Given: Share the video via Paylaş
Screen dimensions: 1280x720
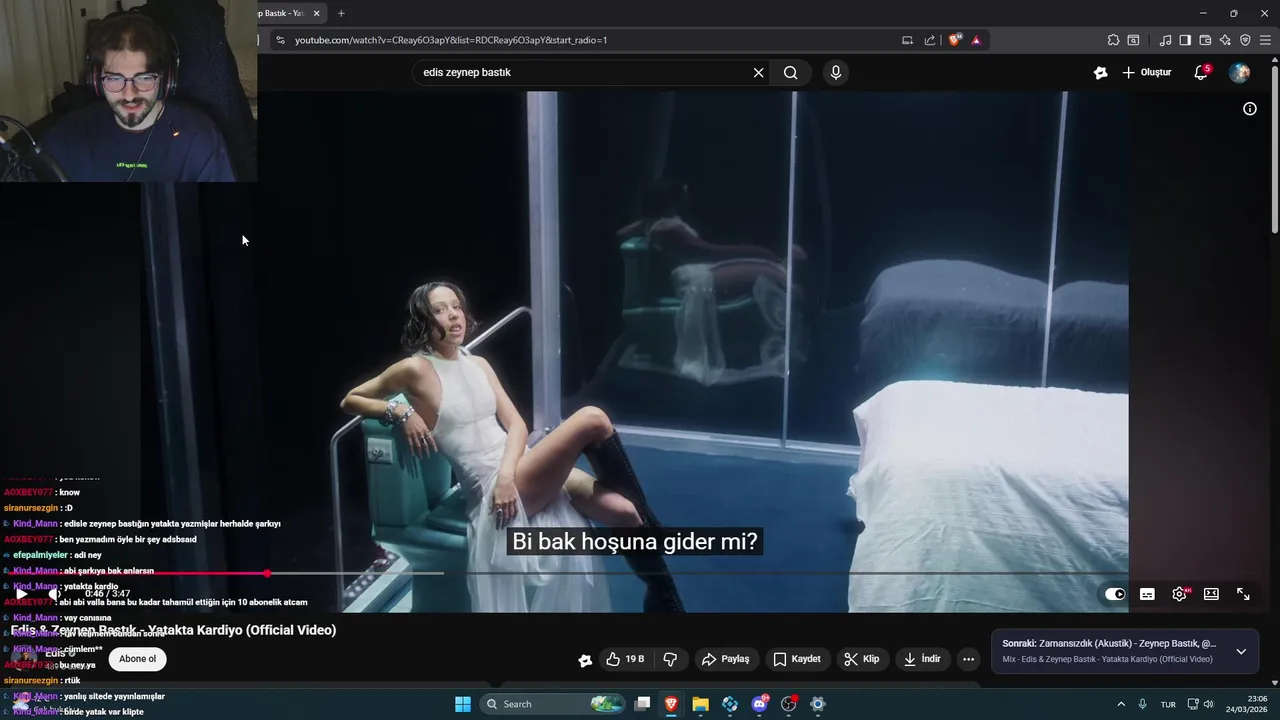Looking at the screenshot, I should [x=725, y=659].
